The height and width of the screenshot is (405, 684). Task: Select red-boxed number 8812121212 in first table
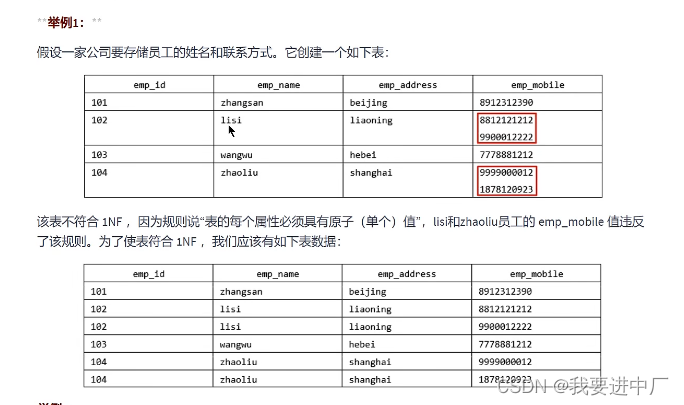(506, 120)
